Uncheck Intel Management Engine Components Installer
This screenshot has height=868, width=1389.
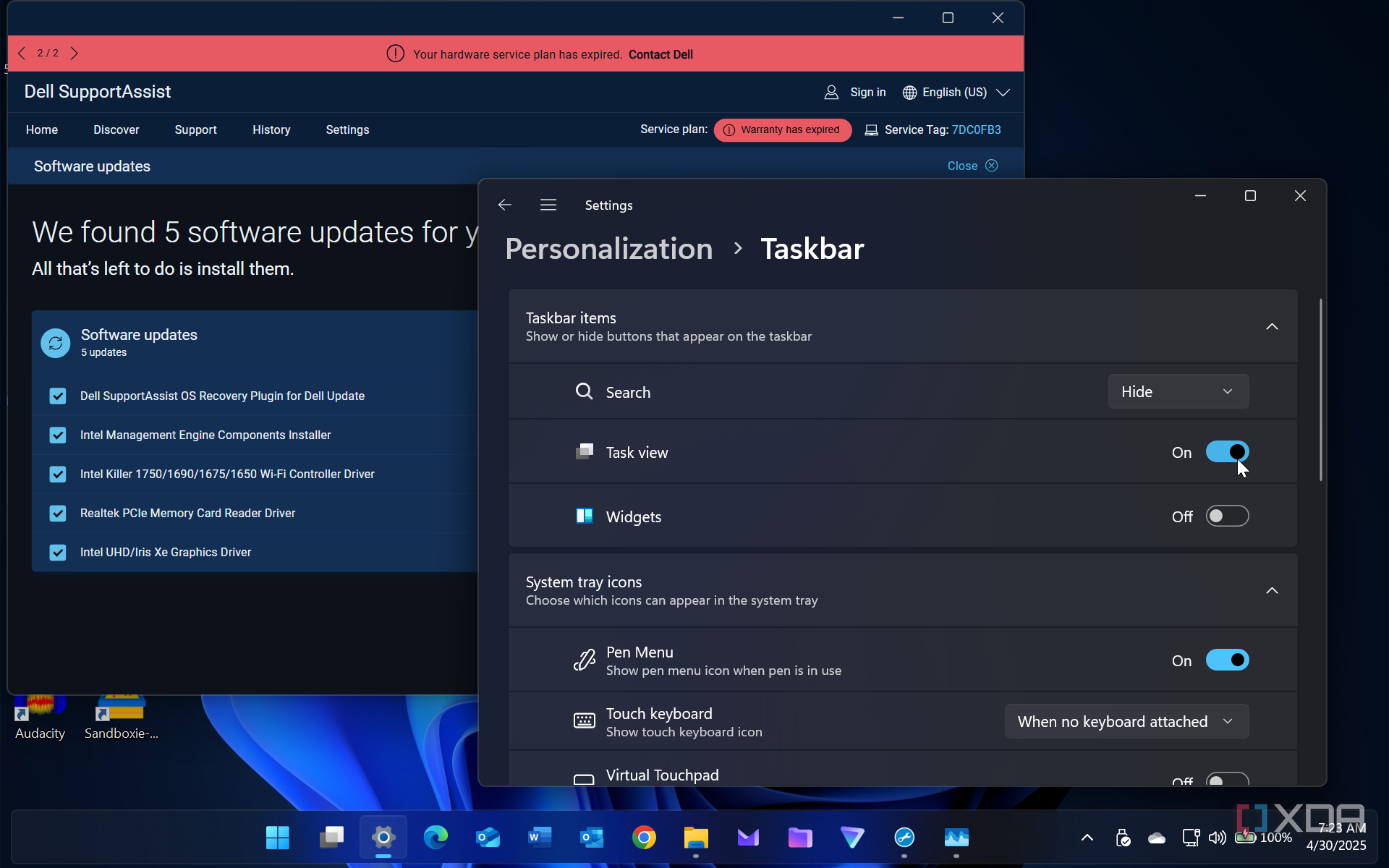58,435
